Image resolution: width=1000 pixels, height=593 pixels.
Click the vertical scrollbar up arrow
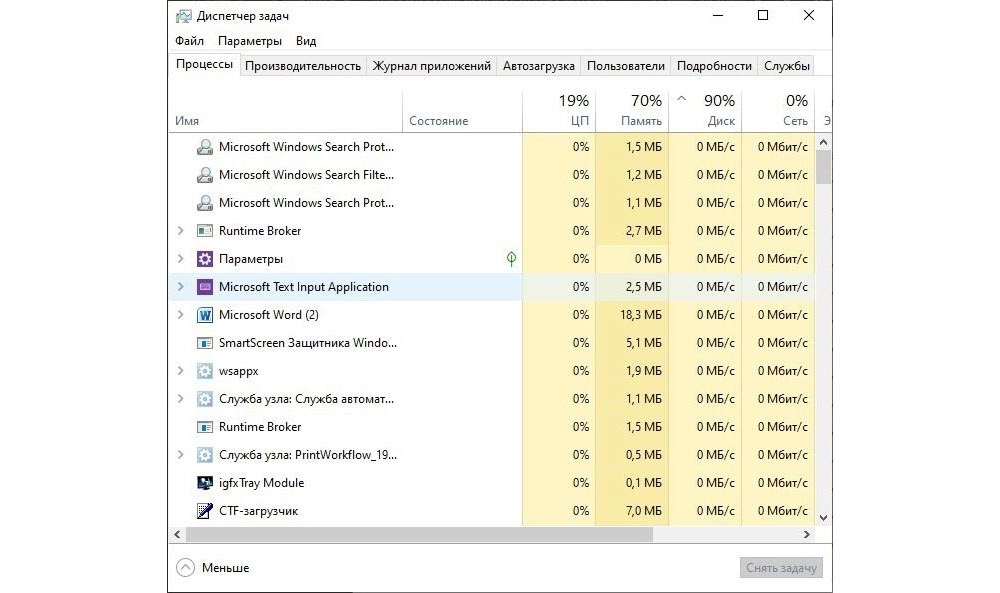(x=823, y=142)
